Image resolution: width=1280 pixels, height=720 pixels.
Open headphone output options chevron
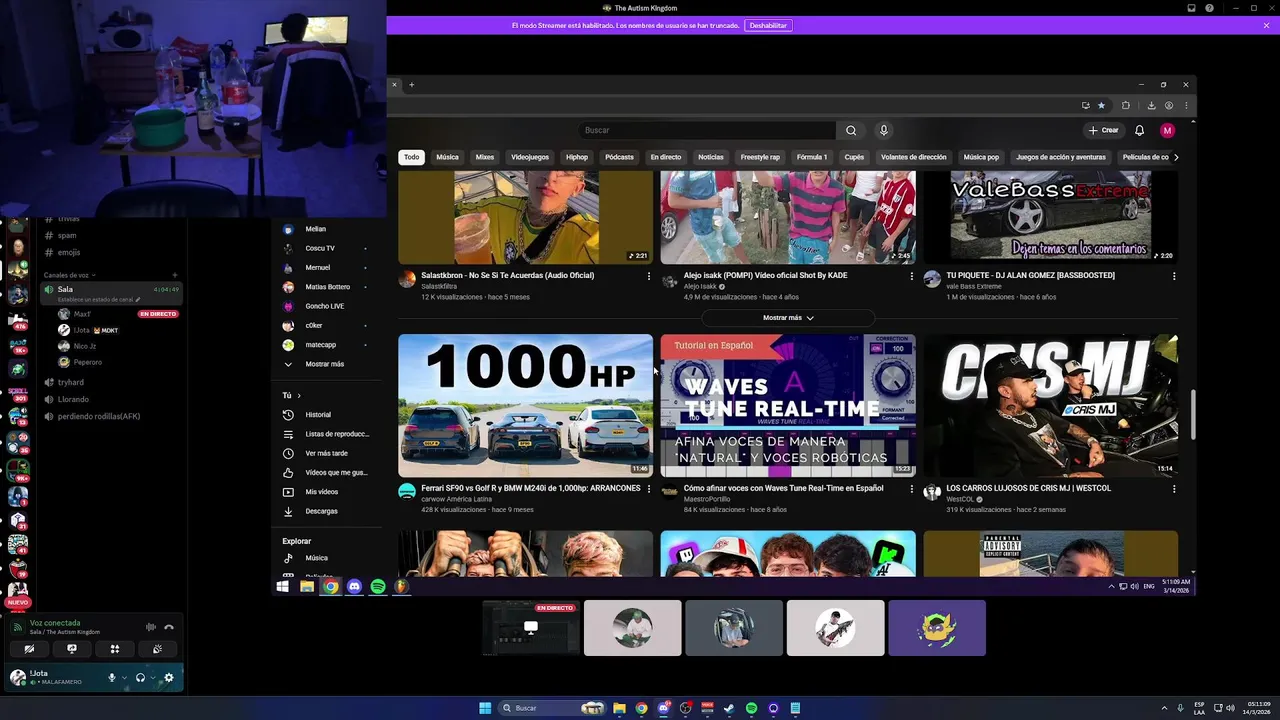coord(153,678)
